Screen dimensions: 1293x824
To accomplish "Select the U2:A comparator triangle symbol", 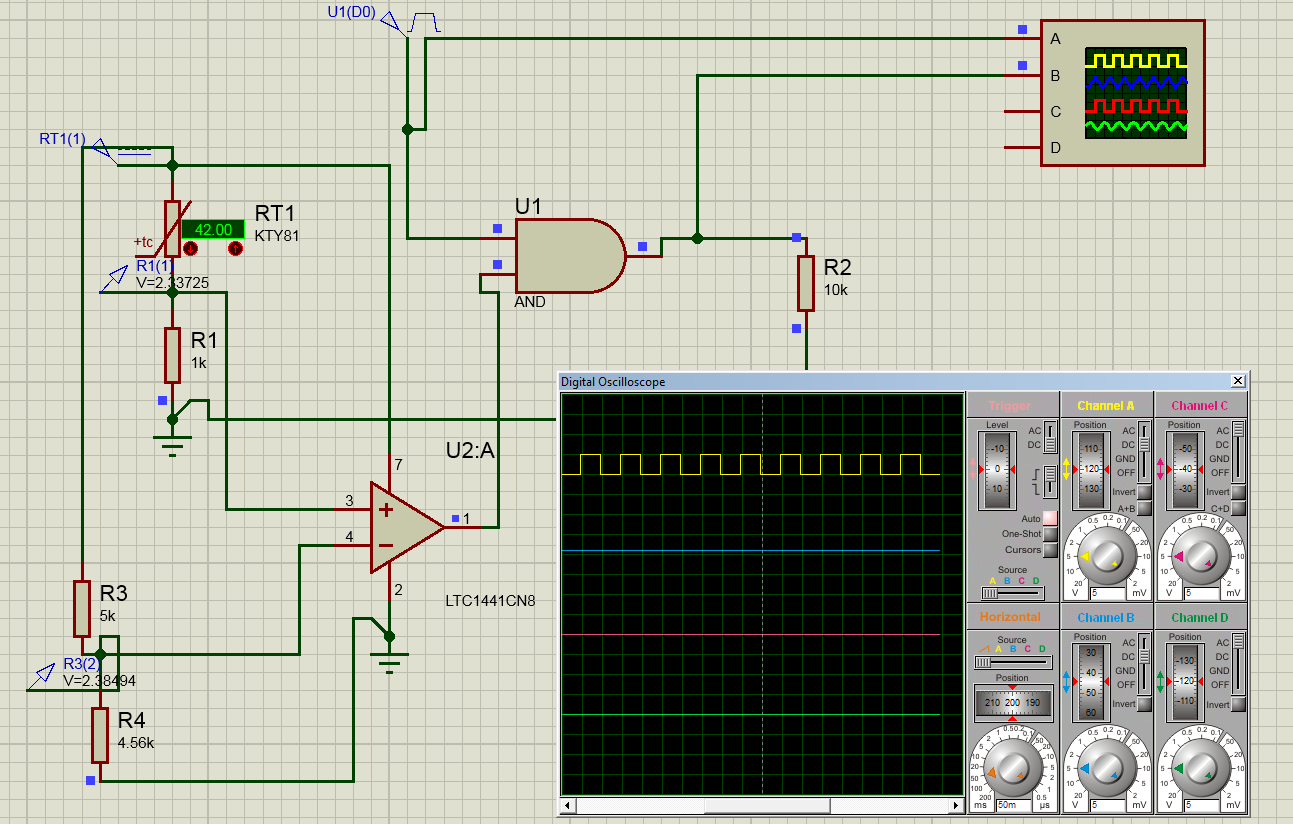I will tap(404, 527).
